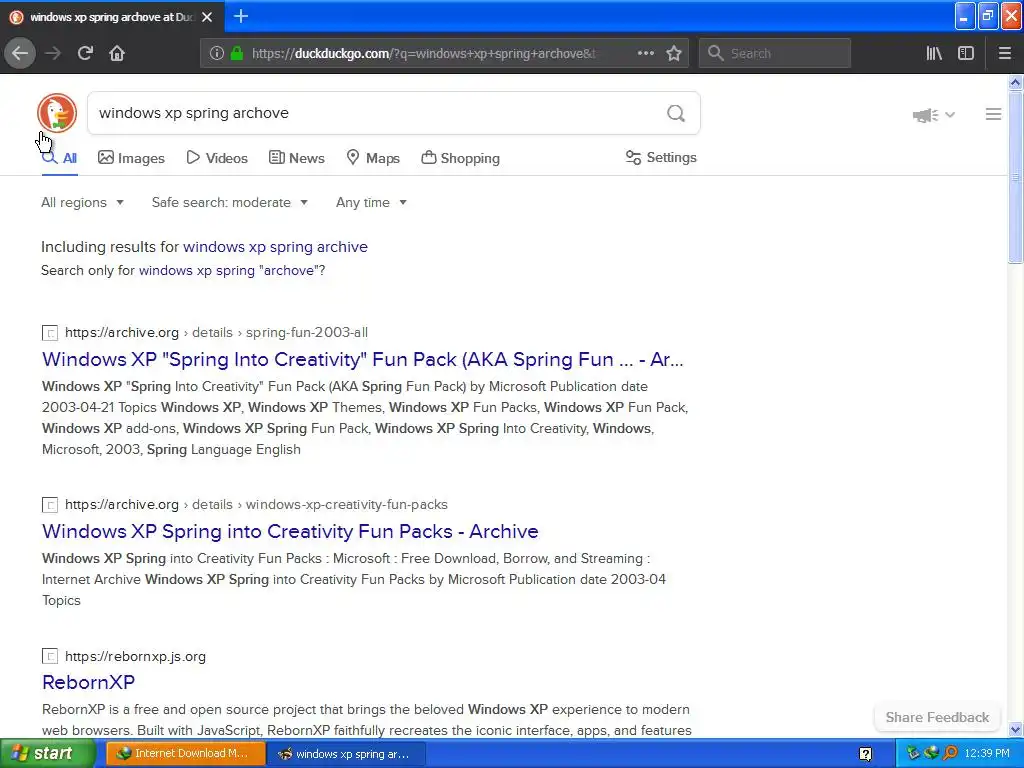Switch to the Maps tab
The height and width of the screenshot is (768, 1024).
click(x=373, y=158)
